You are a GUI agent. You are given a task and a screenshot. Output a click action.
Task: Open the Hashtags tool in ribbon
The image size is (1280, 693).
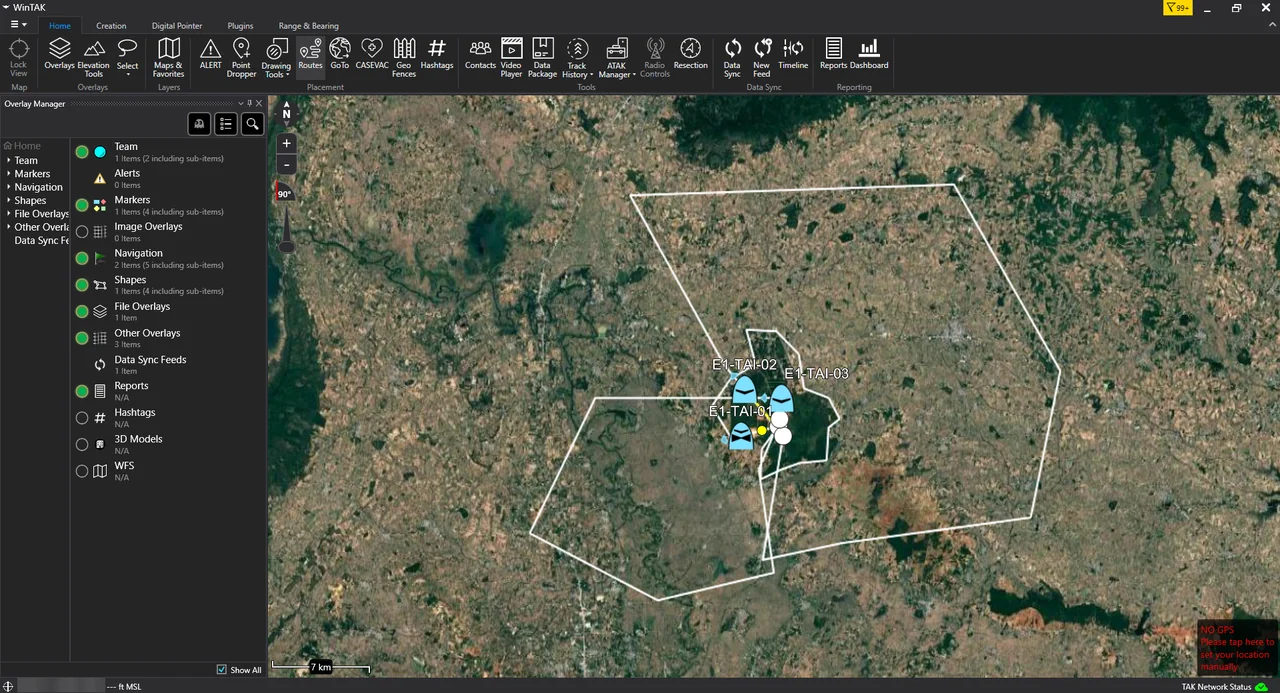coord(437,55)
